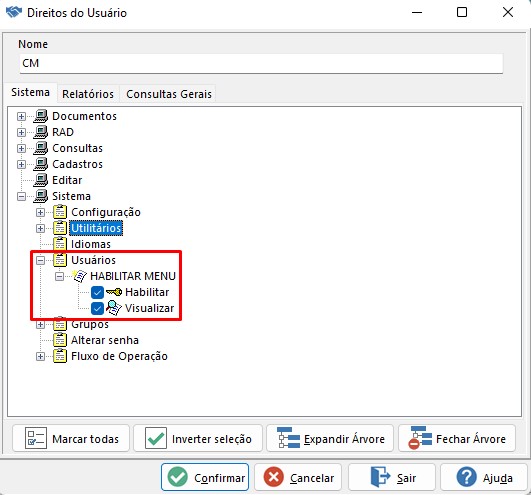Select the Visualizar permission label
This screenshot has height=495, width=531.
[x=149, y=308]
